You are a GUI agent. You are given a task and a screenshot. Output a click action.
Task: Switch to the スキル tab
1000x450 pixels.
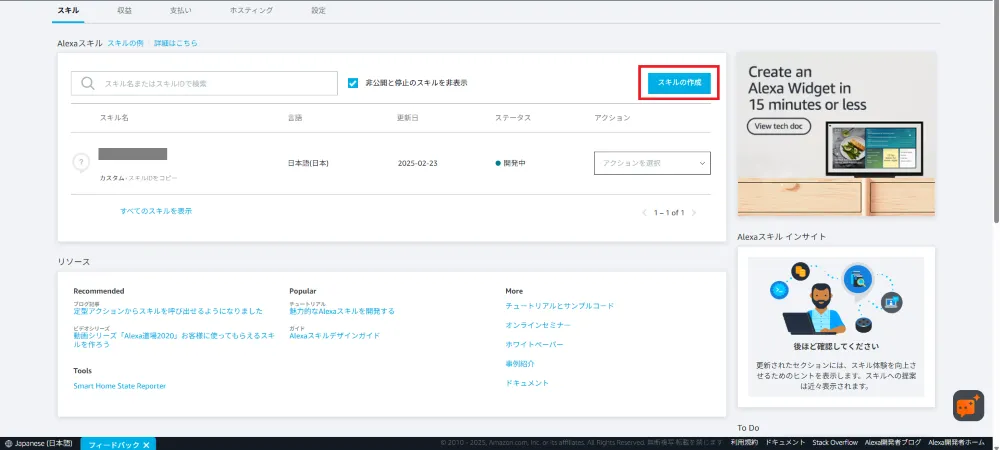click(68, 10)
